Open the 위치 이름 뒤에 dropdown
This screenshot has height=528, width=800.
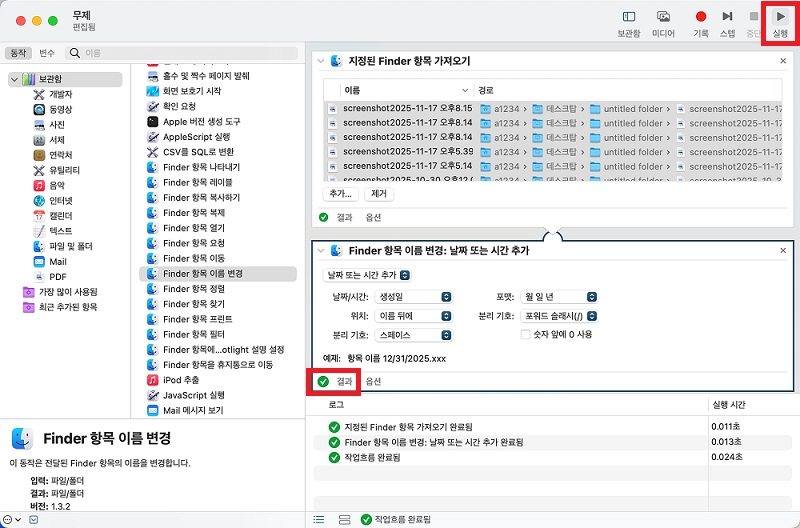[x=413, y=316]
